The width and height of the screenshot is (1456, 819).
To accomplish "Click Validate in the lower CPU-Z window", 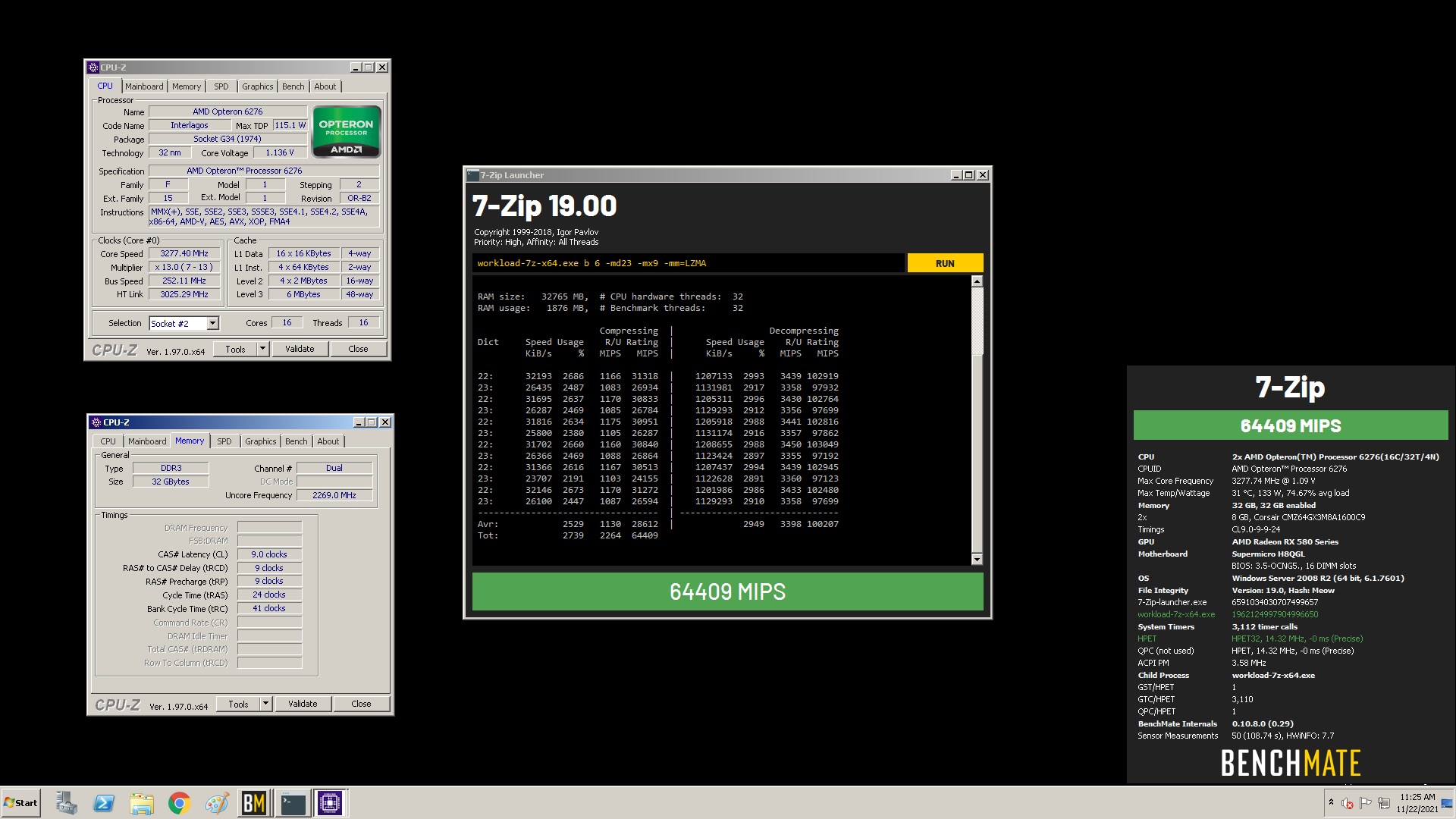I will 303,704.
